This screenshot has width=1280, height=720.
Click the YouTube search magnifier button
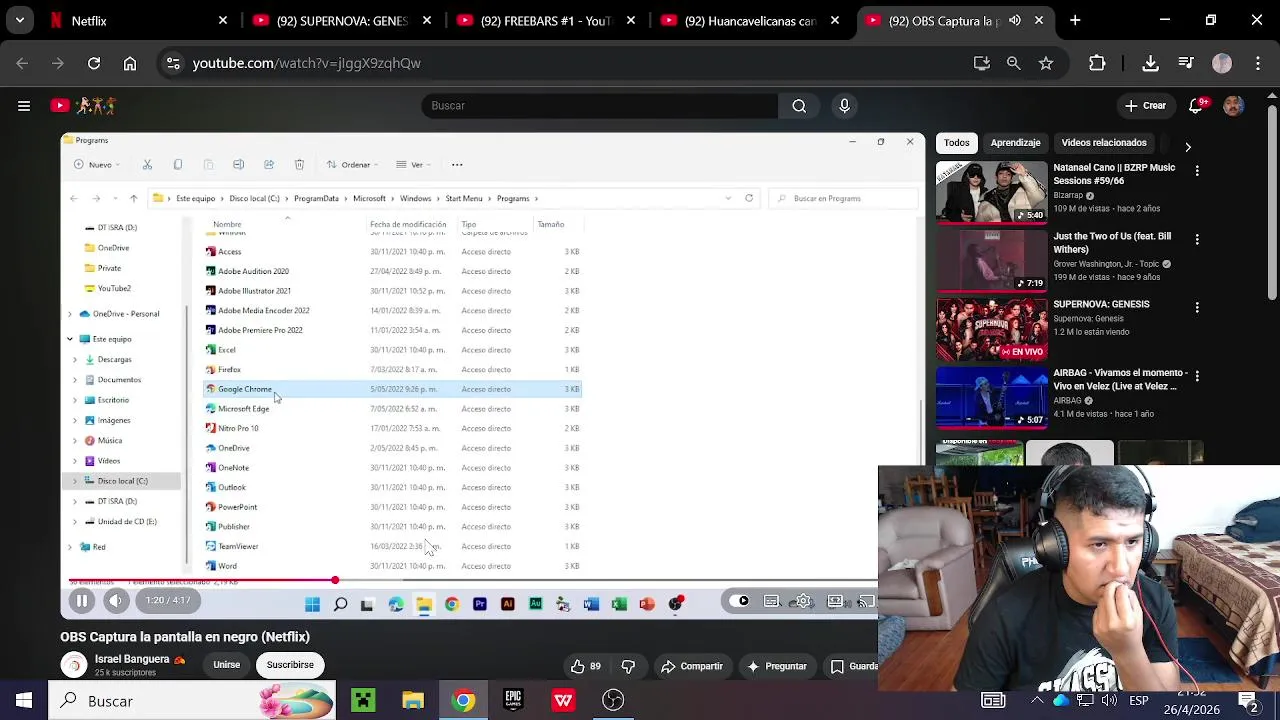[x=799, y=105]
